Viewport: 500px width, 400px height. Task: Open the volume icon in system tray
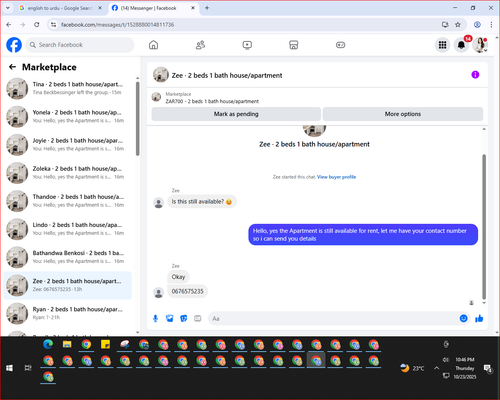pos(446,360)
